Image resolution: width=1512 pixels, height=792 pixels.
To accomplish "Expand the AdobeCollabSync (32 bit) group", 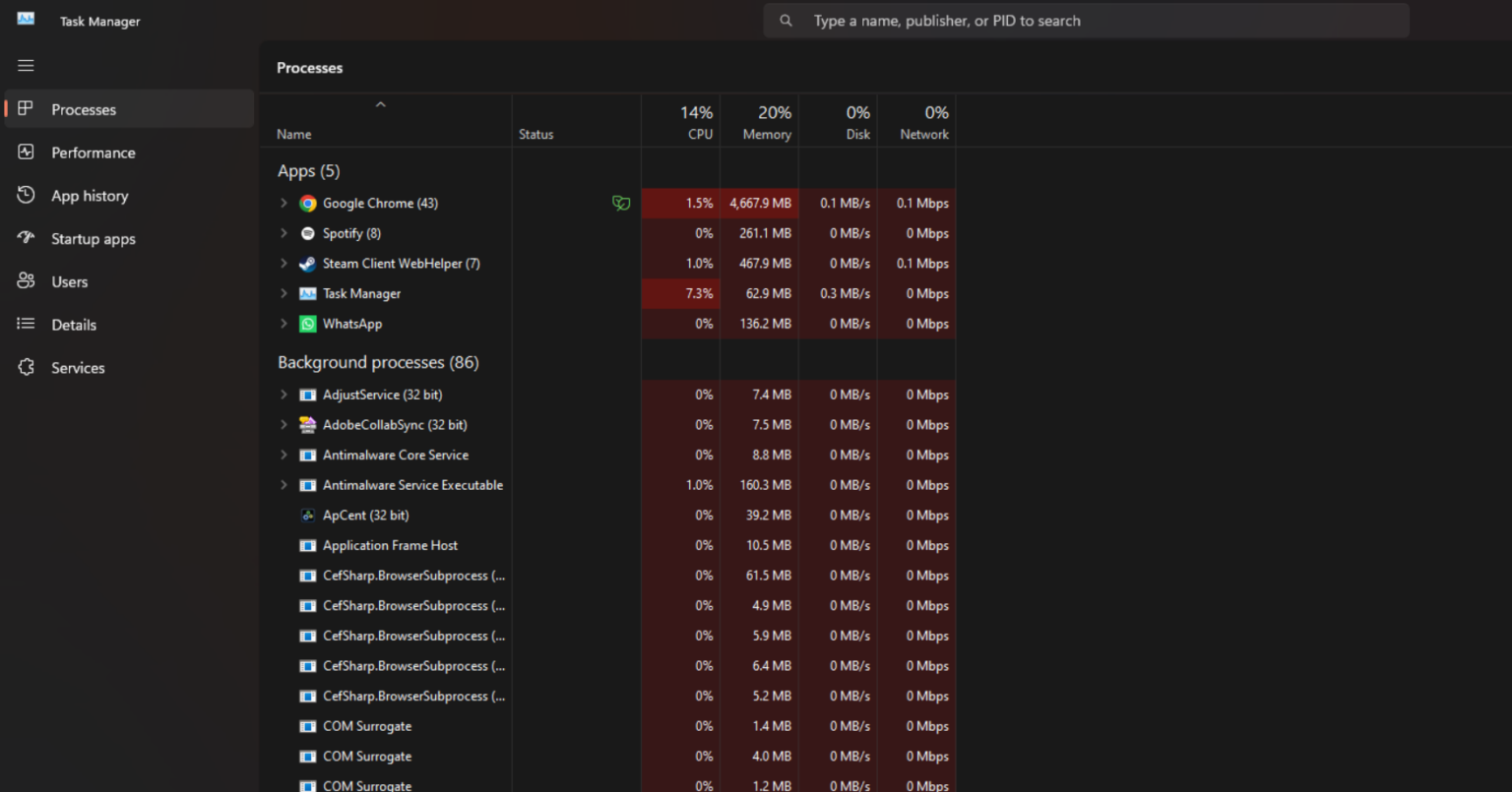I will 283,425.
